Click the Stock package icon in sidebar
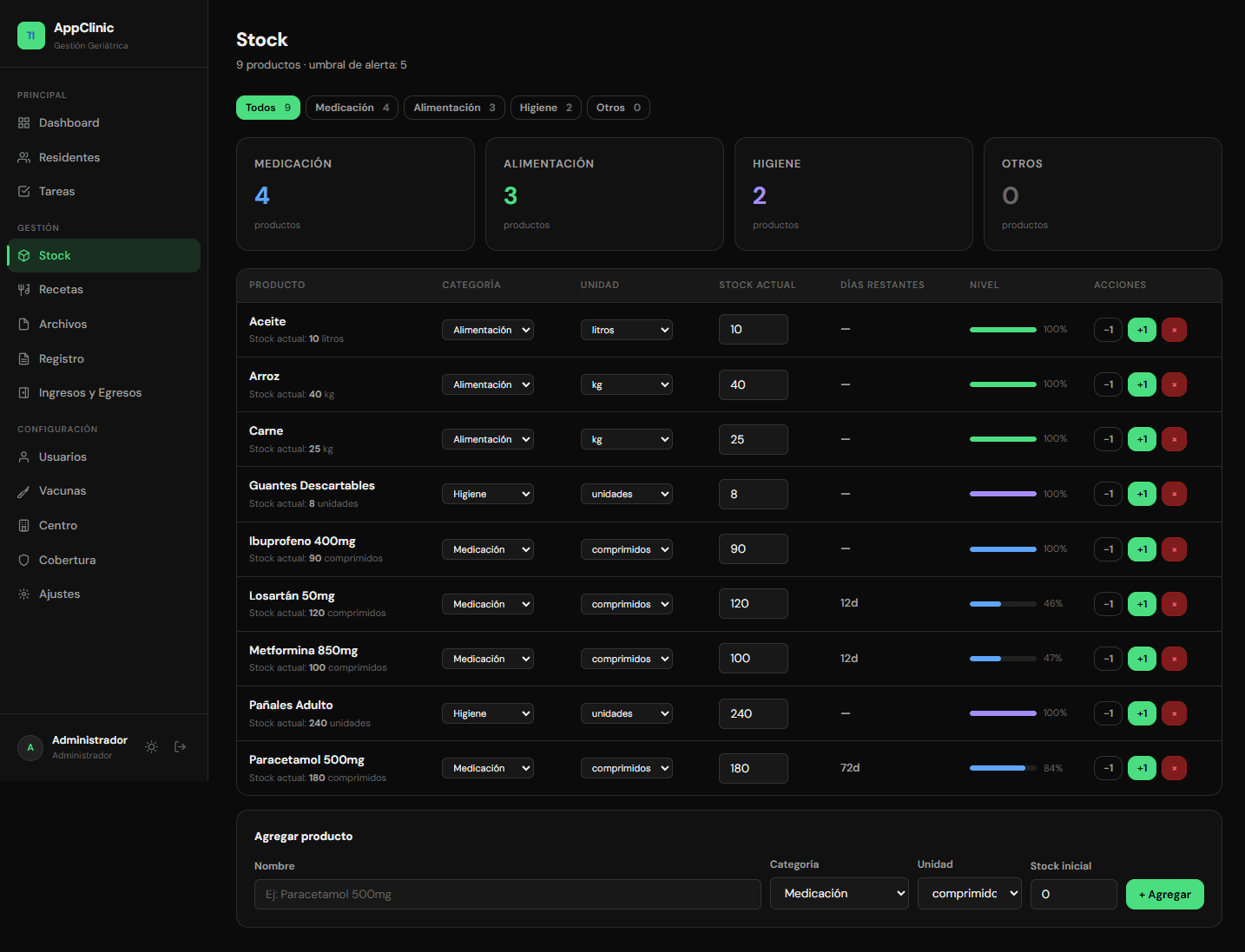Image resolution: width=1245 pixels, height=952 pixels. click(24, 256)
